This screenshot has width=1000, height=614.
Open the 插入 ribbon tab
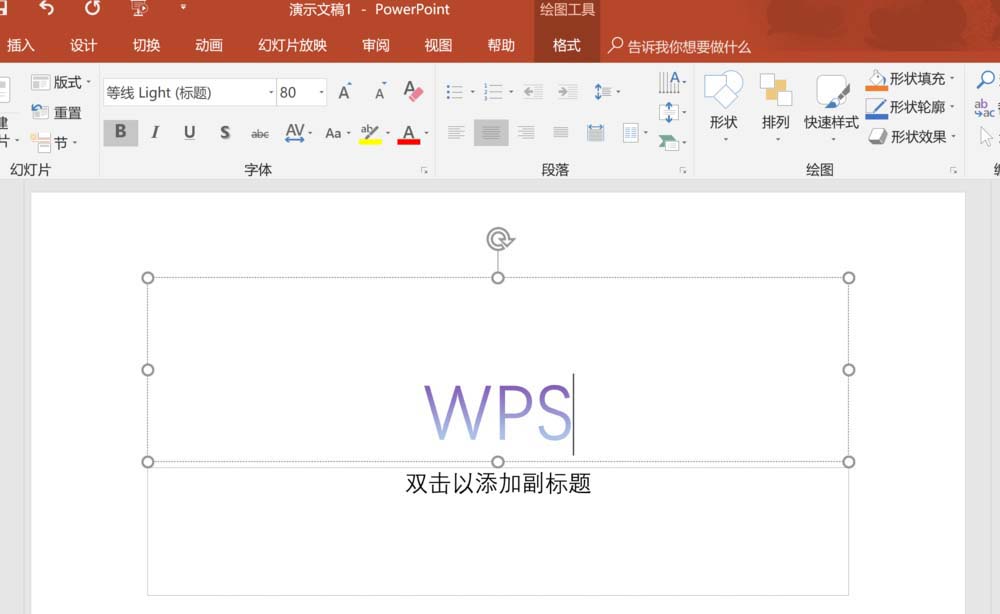pos(20,45)
